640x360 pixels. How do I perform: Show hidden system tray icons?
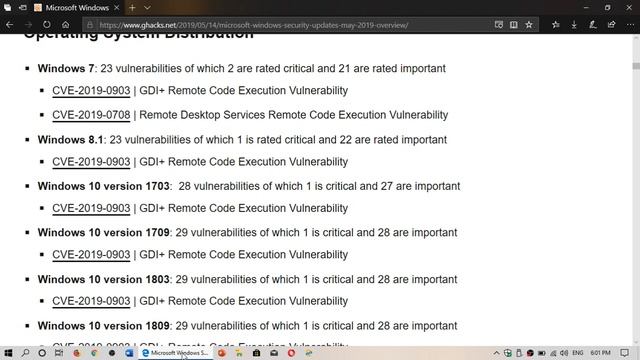pos(496,353)
